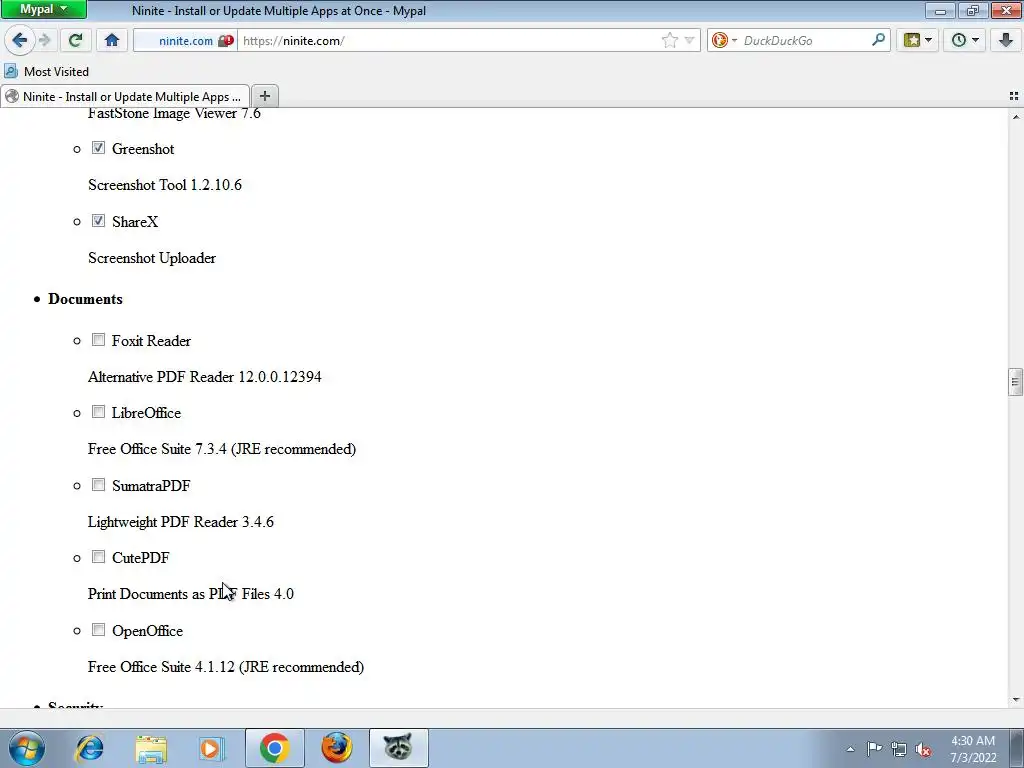Click 'Free Office Suite 7.3.4' description
This screenshot has width=1024, height=768.
[222, 449]
